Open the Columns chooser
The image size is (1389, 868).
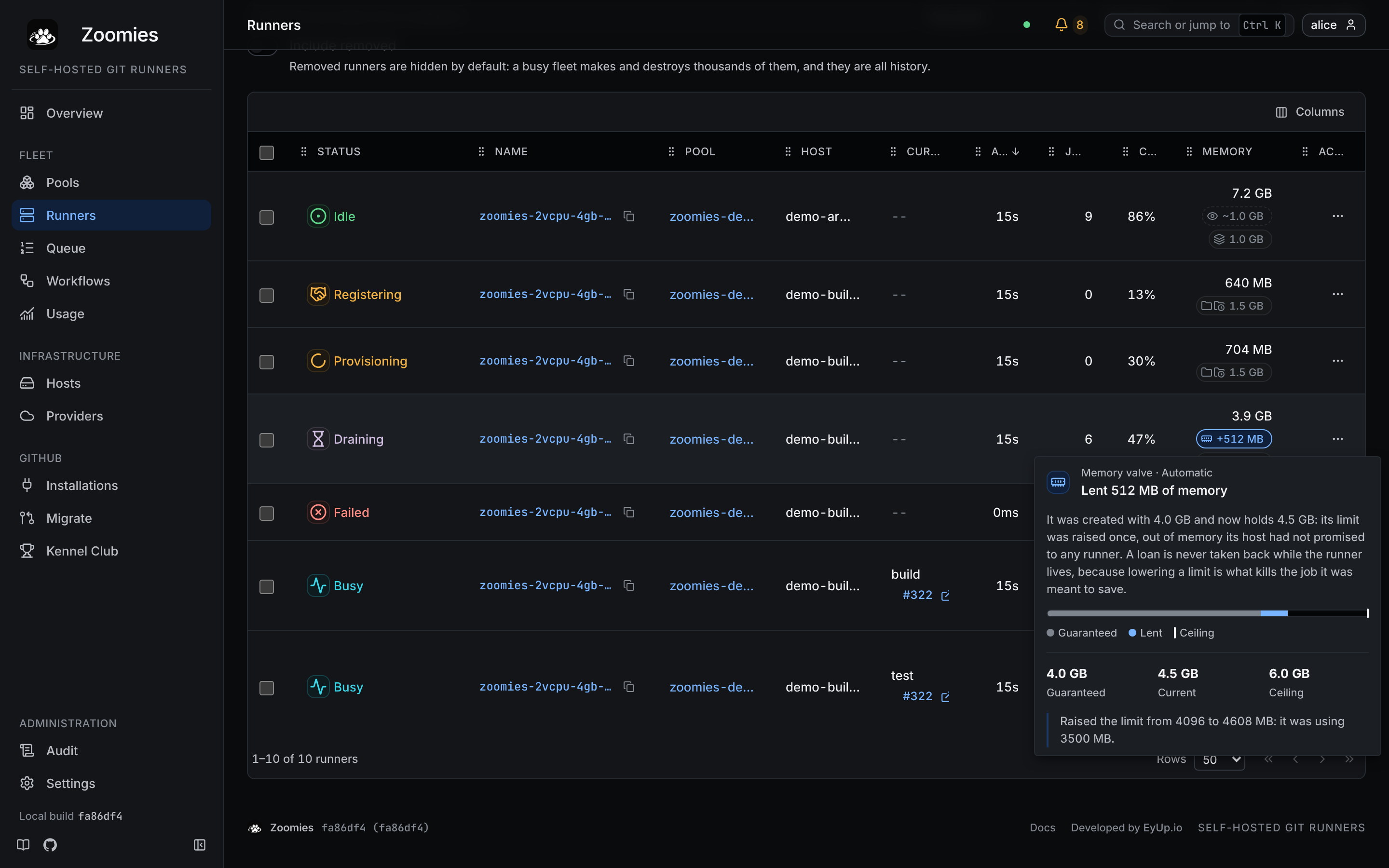pyautogui.click(x=1310, y=112)
